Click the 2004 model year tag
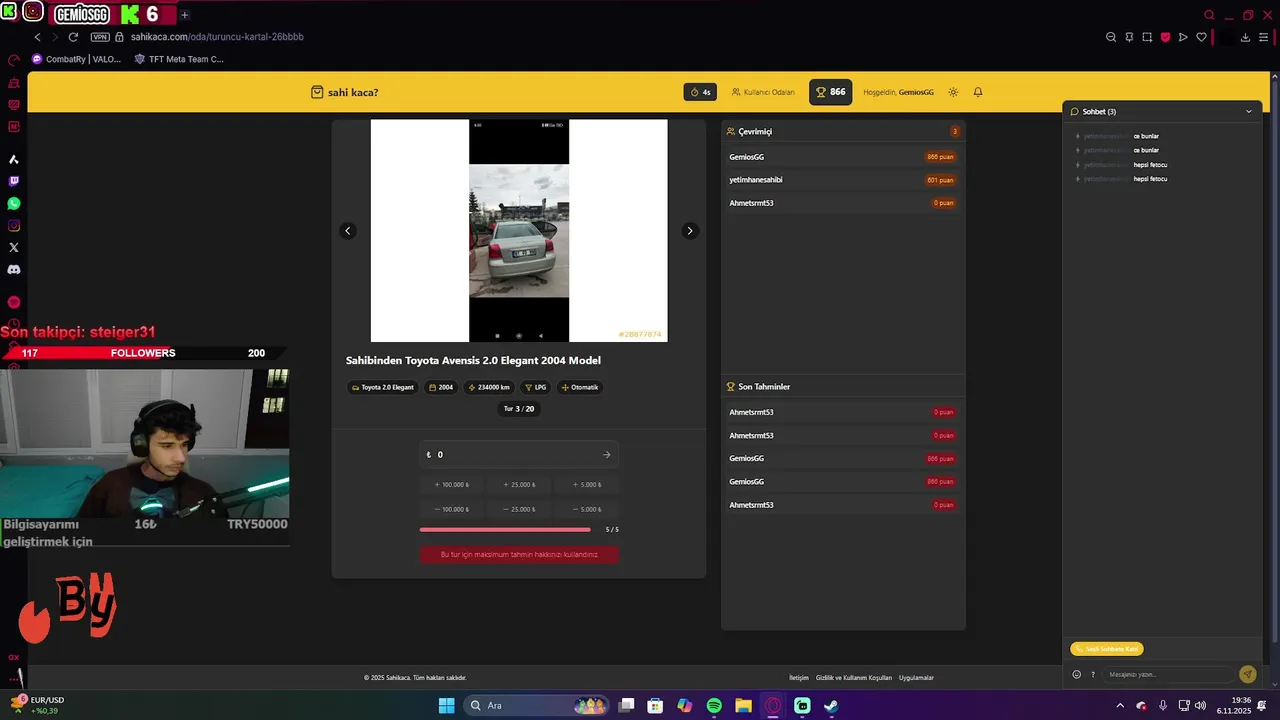 [x=441, y=387]
